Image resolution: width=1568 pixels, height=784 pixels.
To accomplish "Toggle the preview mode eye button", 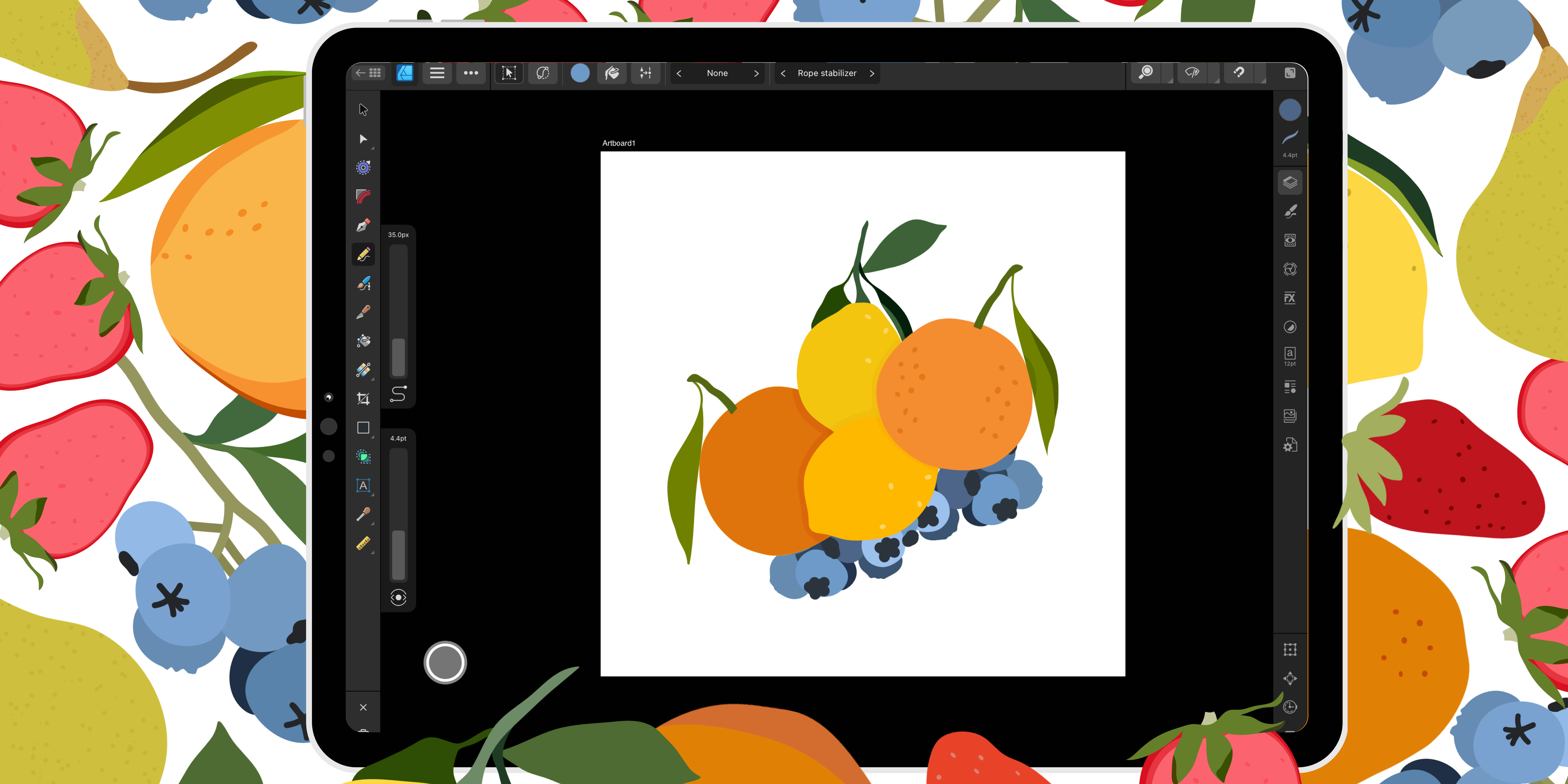I will coord(1192,72).
